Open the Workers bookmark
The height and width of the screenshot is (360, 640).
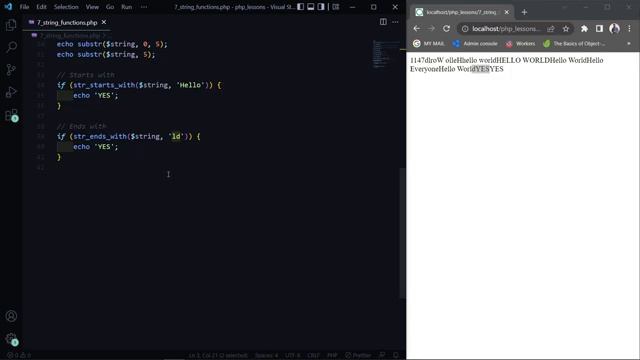tap(520, 43)
